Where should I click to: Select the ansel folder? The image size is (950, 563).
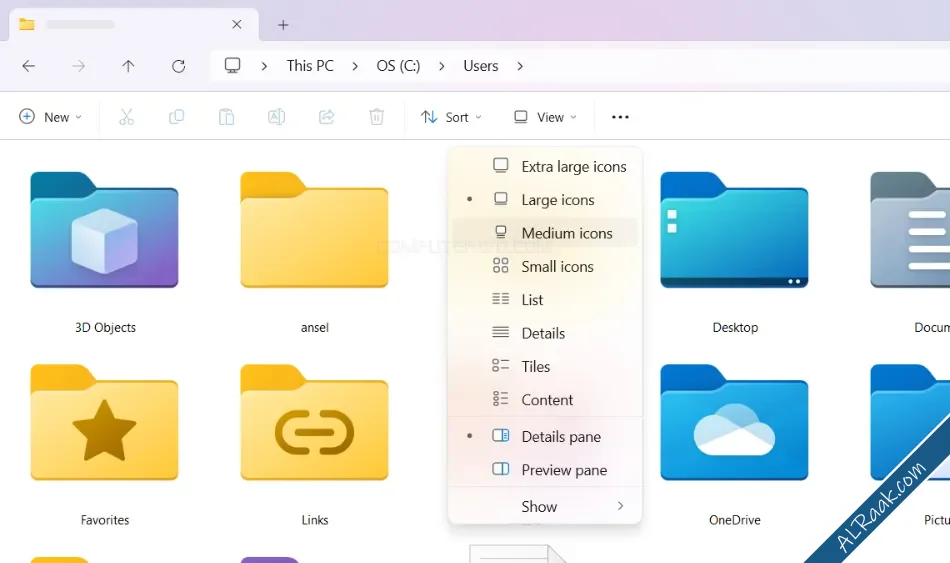pos(314,230)
